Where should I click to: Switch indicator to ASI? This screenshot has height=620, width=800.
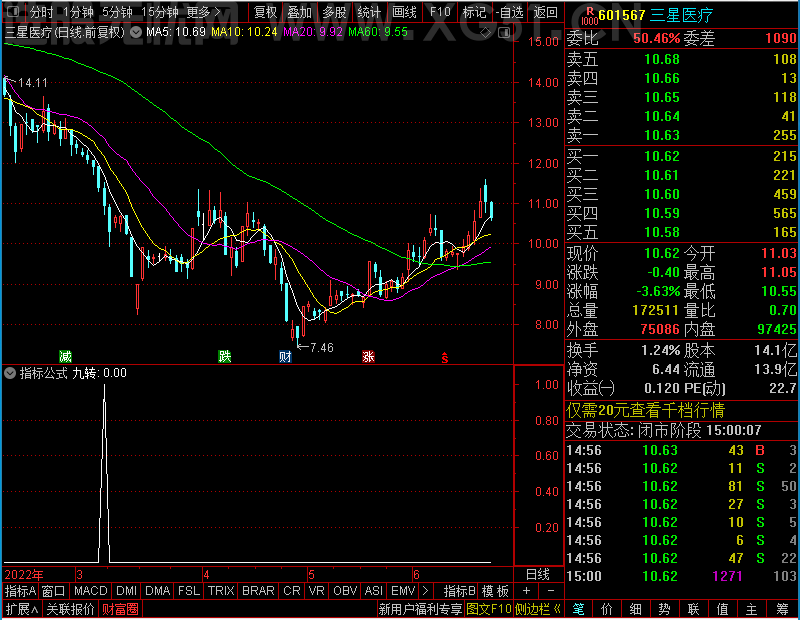(373, 591)
